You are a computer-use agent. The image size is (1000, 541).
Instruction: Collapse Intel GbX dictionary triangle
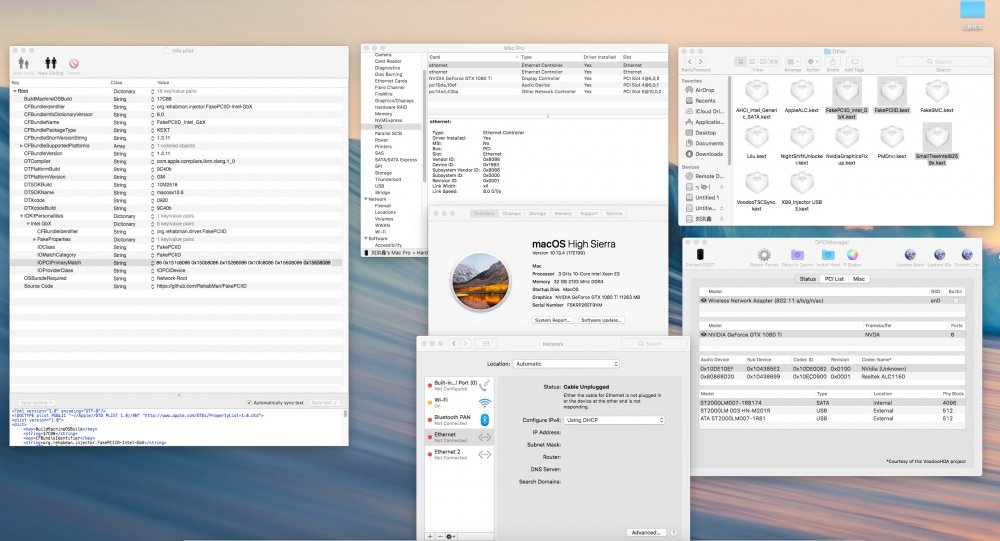pyautogui.click(x=27, y=224)
